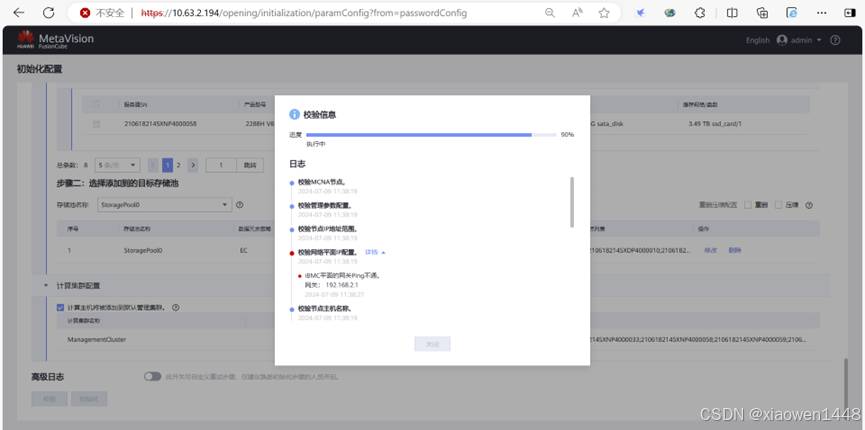This screenshot has height=430, width=865.
Task: Open the split screen browser icon
Action: click(732, 13)
